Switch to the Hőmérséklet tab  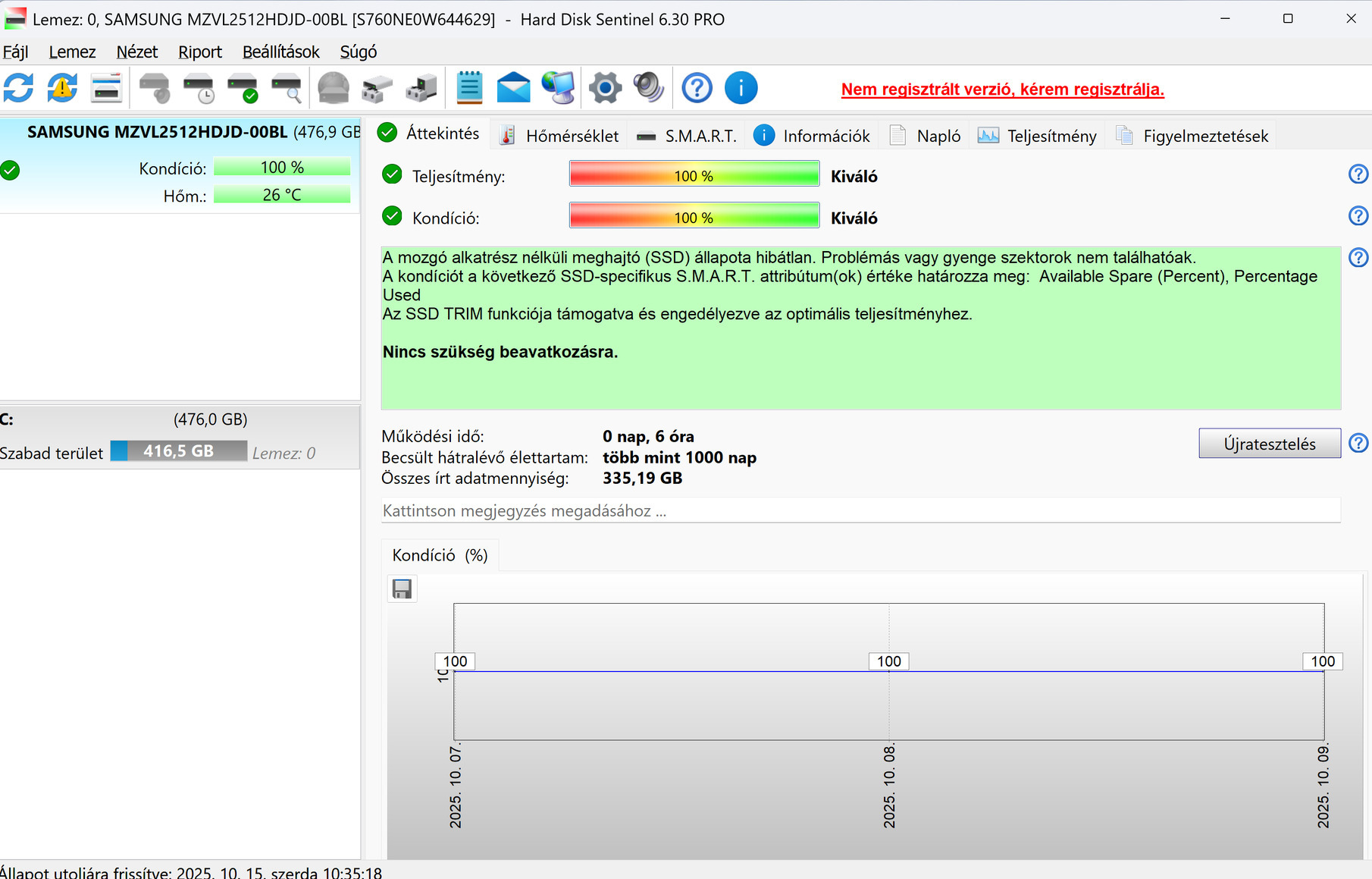coord(559,136)
